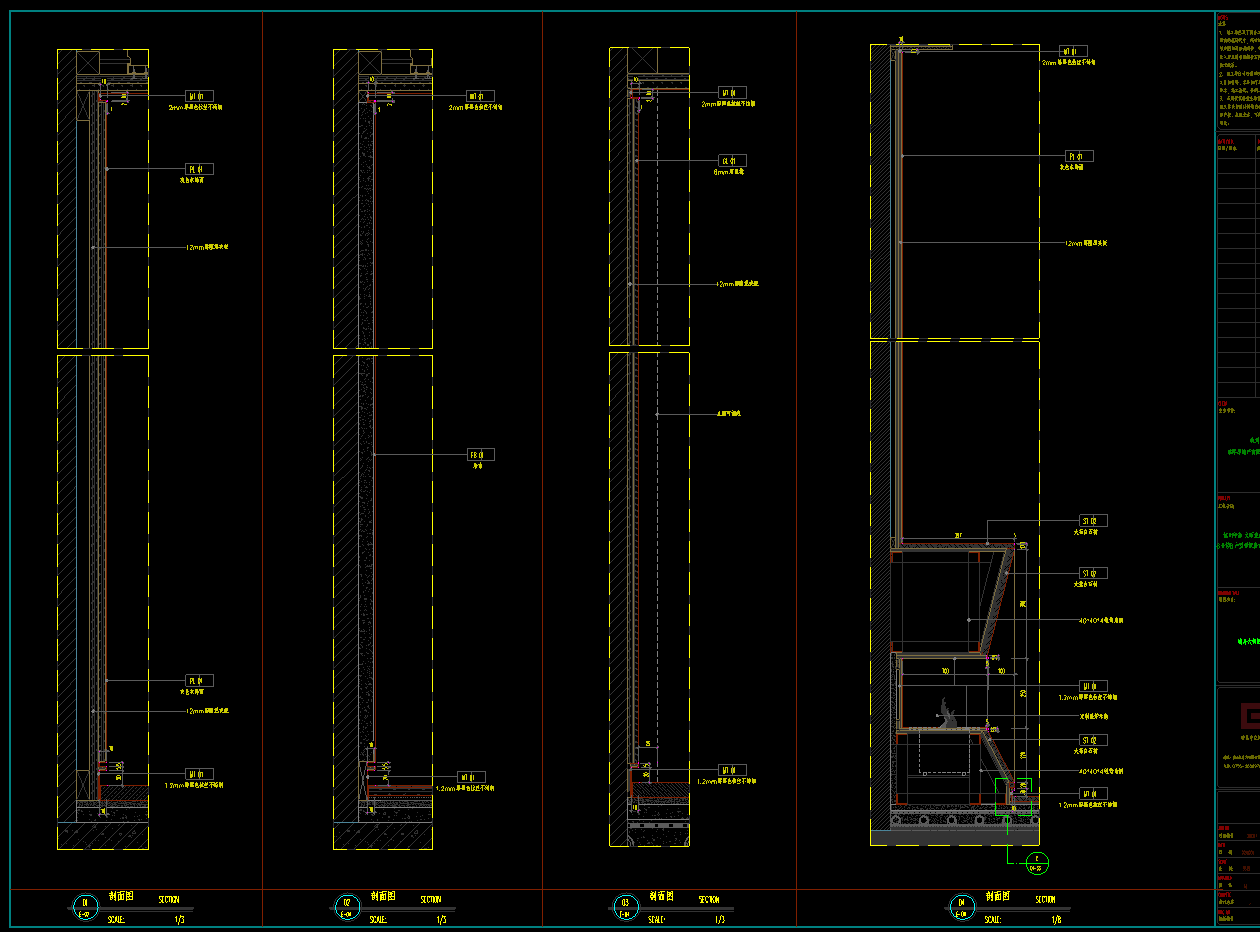Image resolution: width=1260 pixels, height=932 pixels.
Task: Click the section 01 title number bubble
Action: (85, 907)
